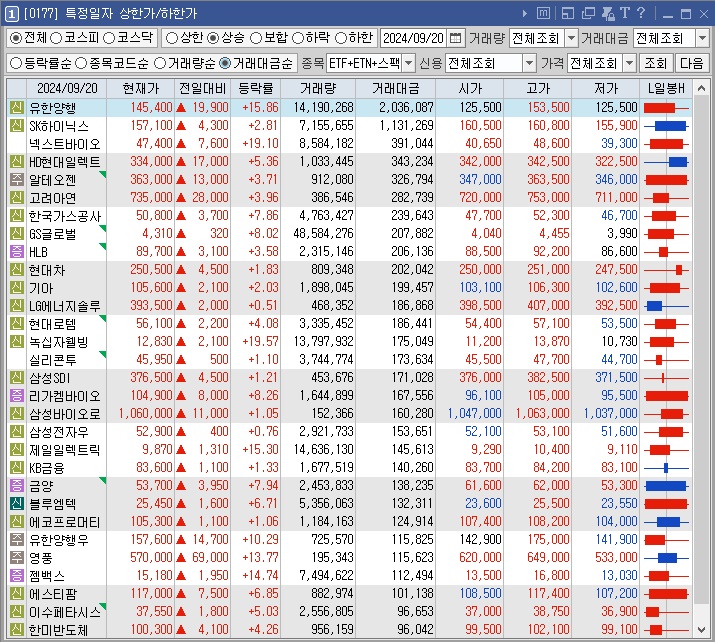This screenshot has height=642, width=715.
Task: Click the 시가 column header
Action: [x=470, y=88]
